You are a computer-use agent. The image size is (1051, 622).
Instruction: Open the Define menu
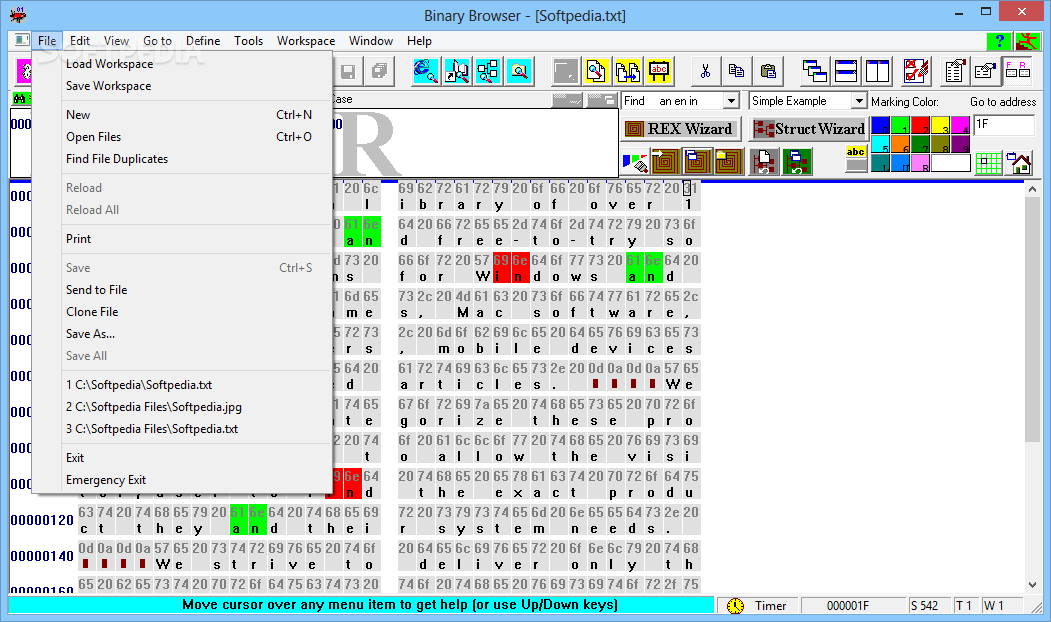pos(203,41)
